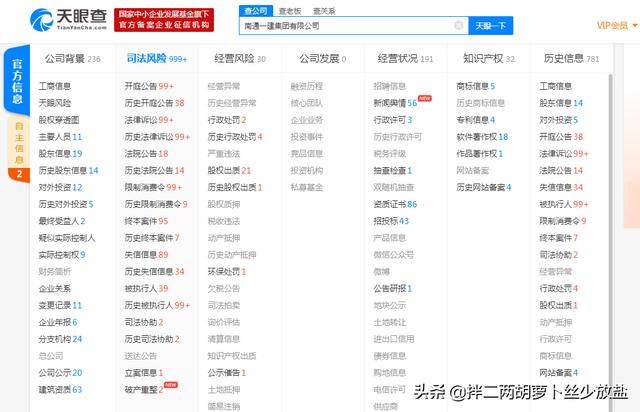The image size is (640, 412).
Task: Click the 天眼一下 search button
Action: [x=490, y=26]
